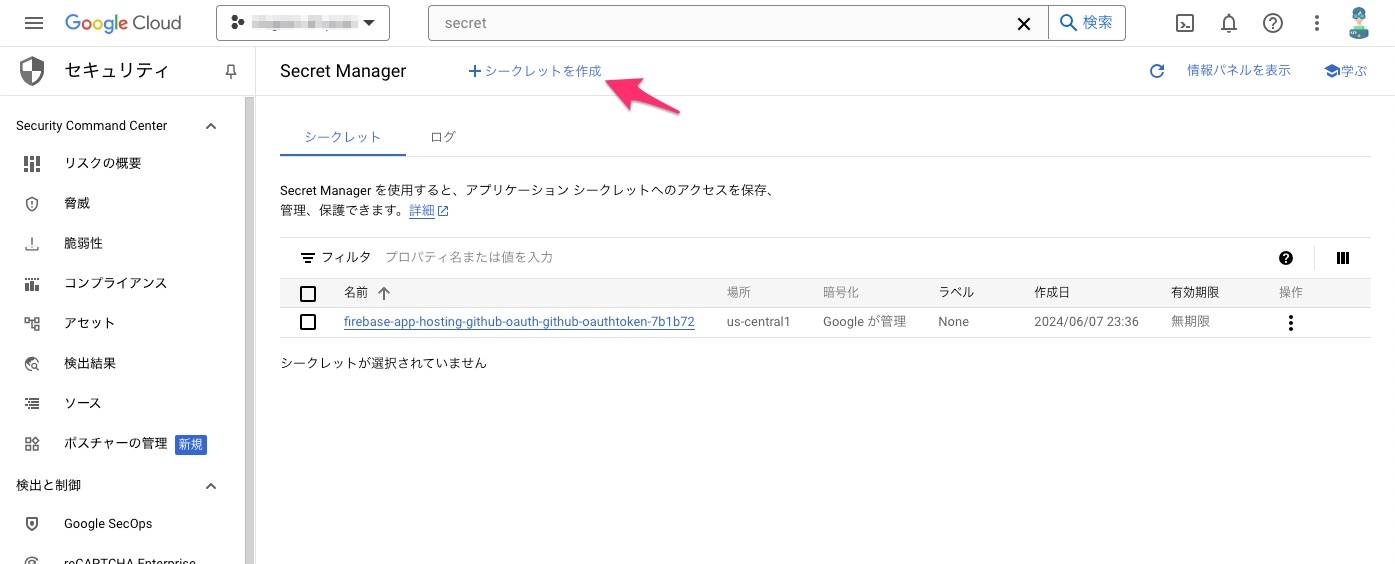Click the フィルタ filter icon
Screen dimensions: 1395x564
pos(308,258)
